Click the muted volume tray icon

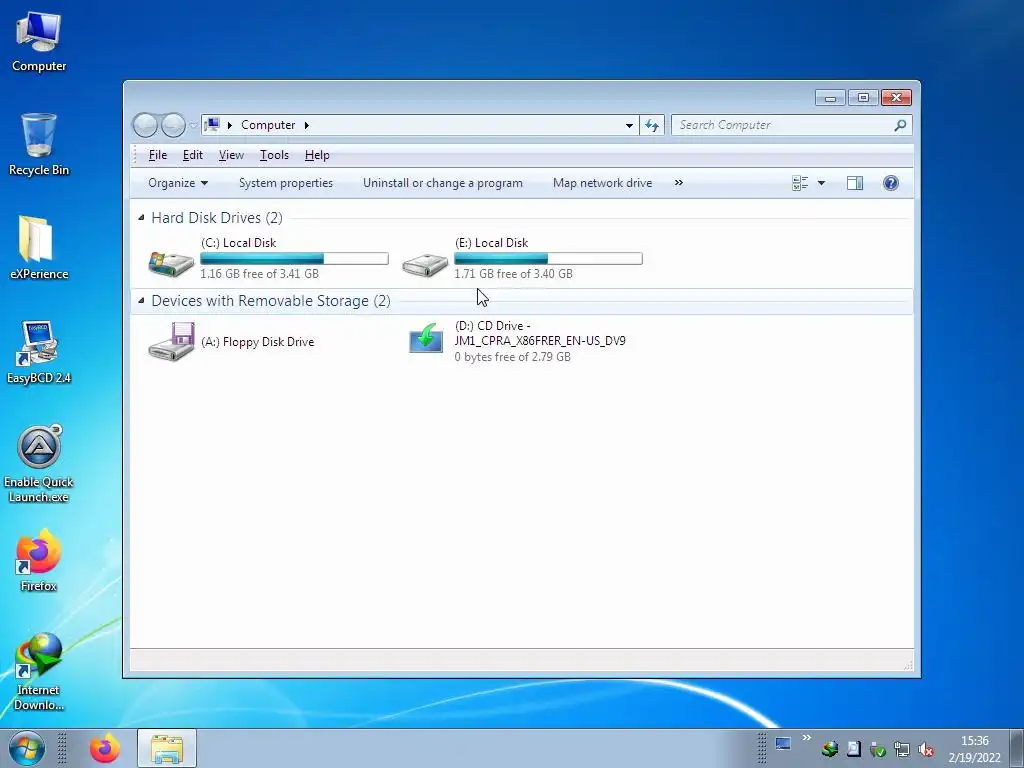coord(925,749)
